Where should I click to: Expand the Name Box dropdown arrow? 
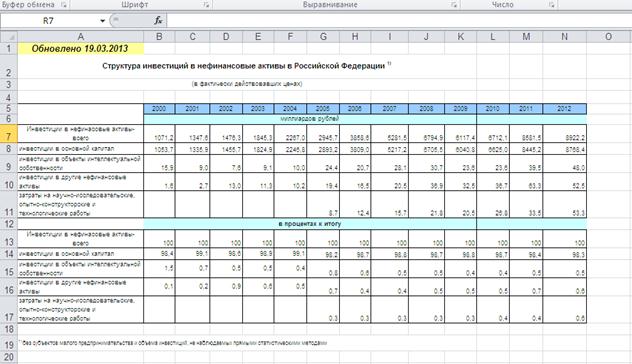pos(102,21)
